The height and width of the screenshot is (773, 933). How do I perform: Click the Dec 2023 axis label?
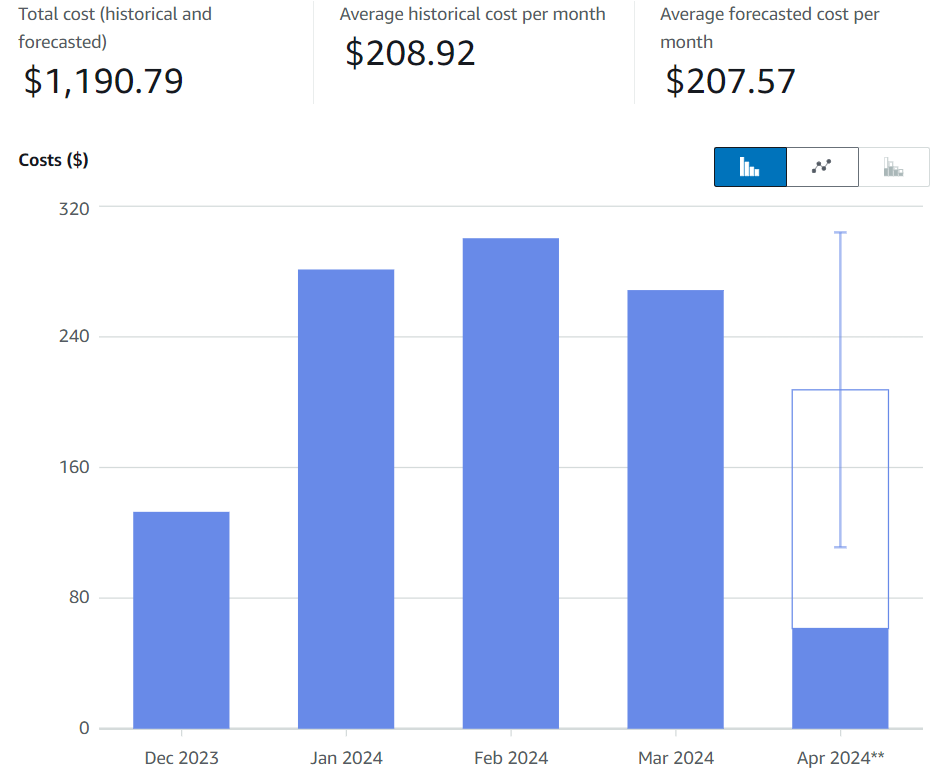181,758
